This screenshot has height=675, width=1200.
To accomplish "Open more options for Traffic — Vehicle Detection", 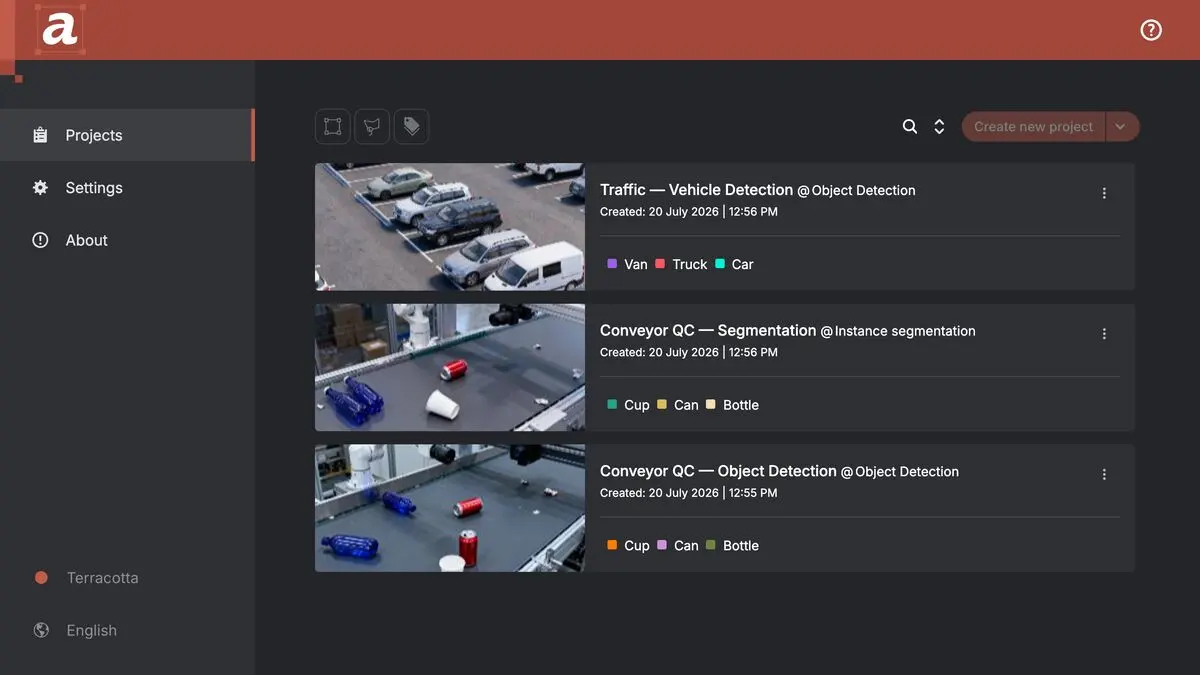I will point(1104,193).
